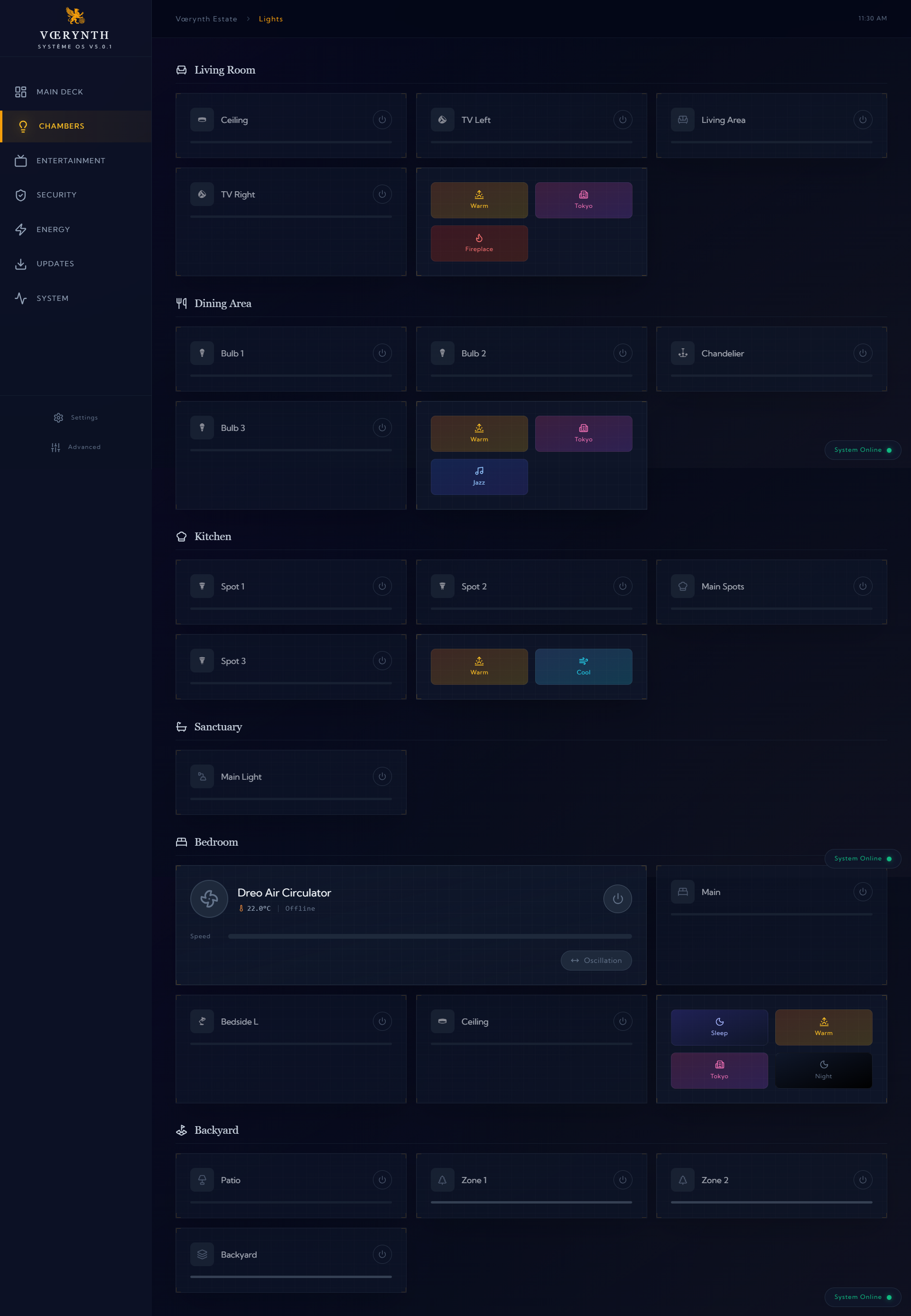This screenshot has height=1316, width=911.
Task: Open the Entertainment menu item
Action: click(x=71, y=161)
